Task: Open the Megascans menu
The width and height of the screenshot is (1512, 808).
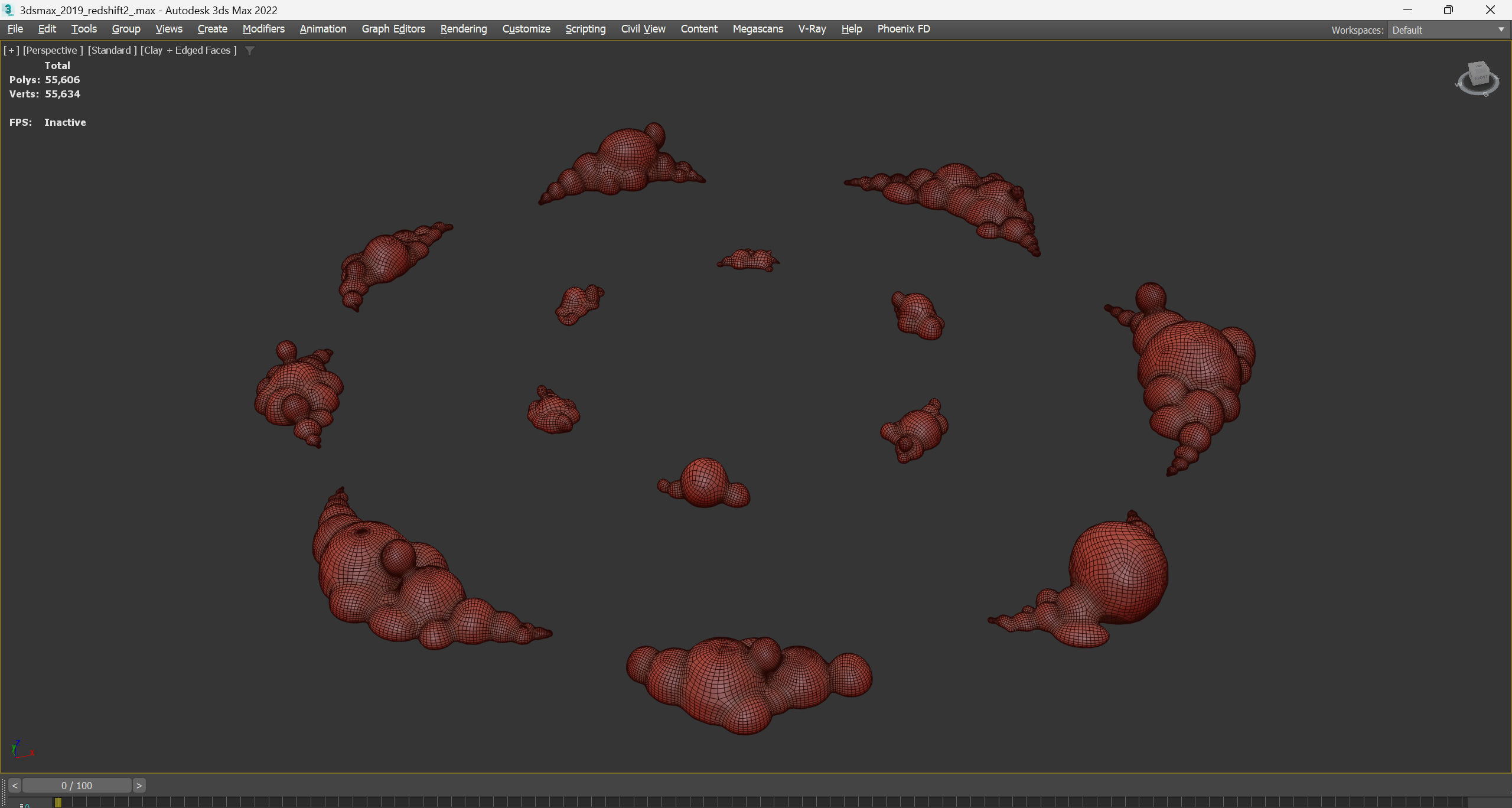Action: coord(758,29)
